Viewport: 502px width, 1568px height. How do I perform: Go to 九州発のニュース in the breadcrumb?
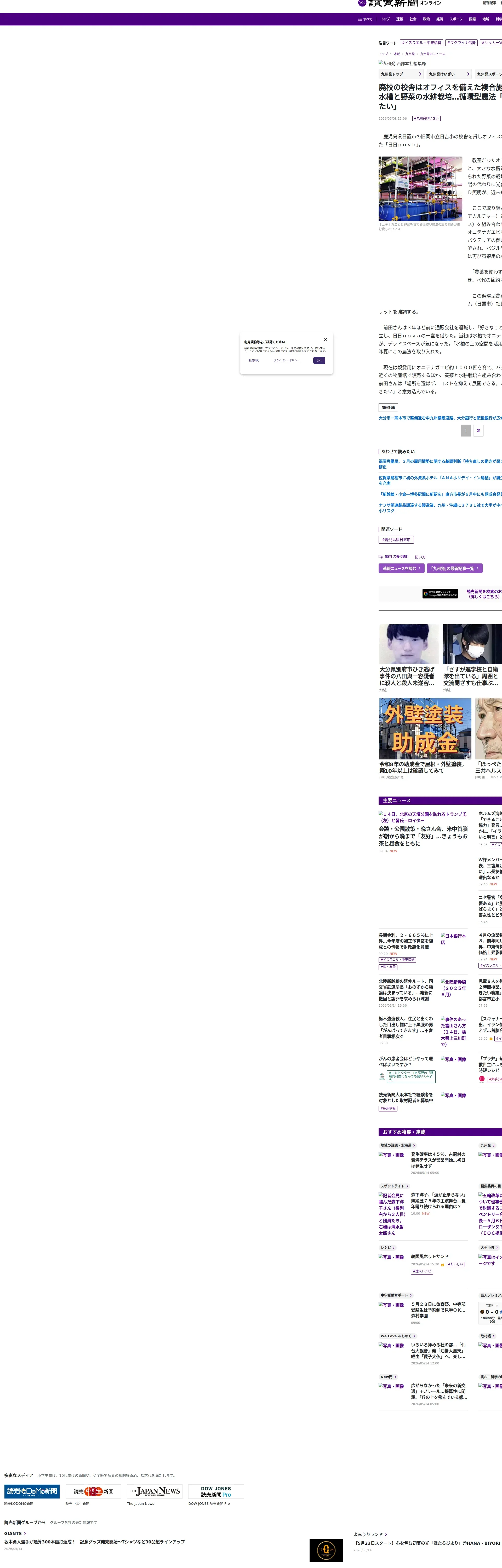click(x=432, y=54)
